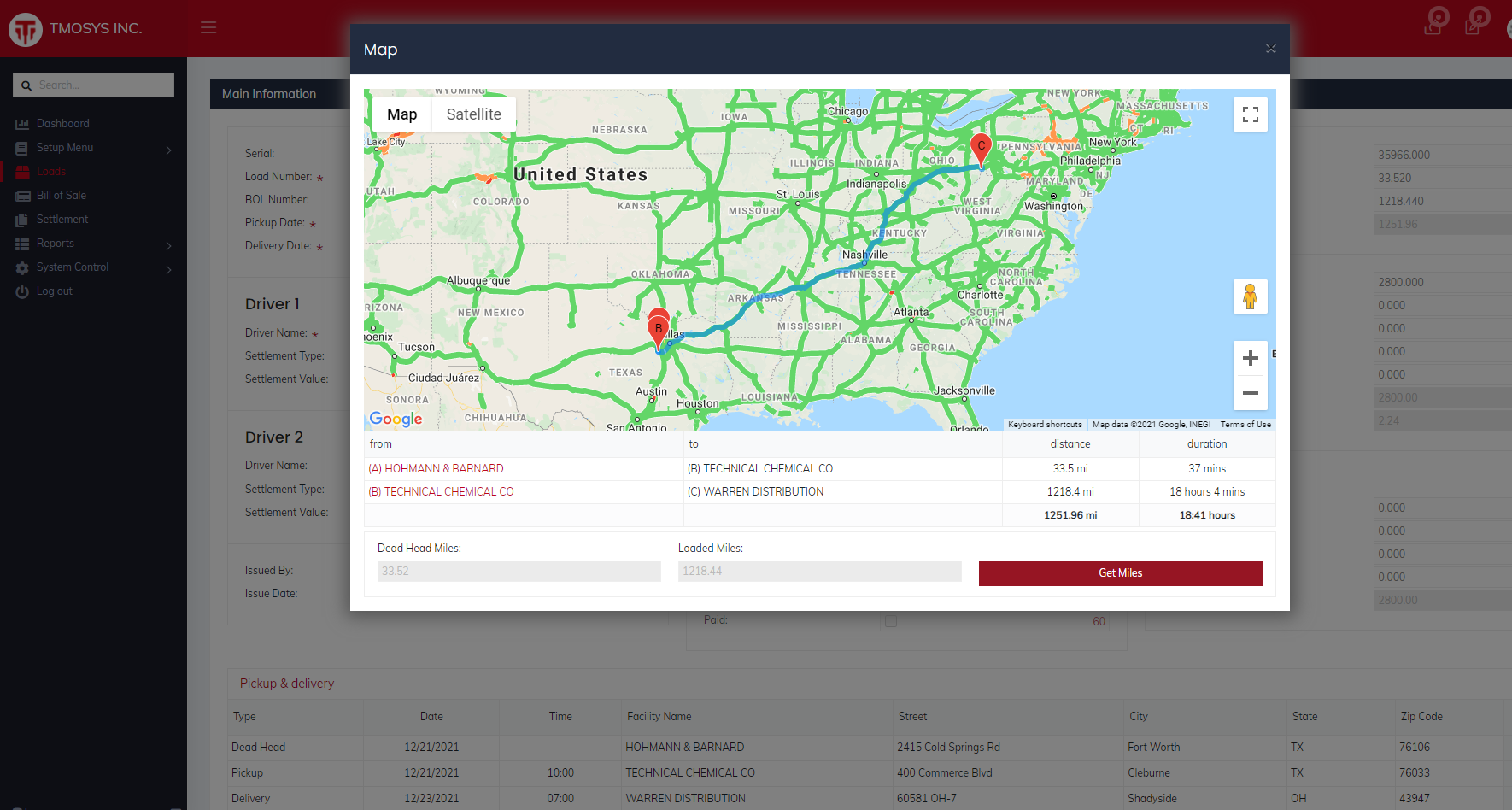Zoom in on the map

click(x=1251, y=358)
